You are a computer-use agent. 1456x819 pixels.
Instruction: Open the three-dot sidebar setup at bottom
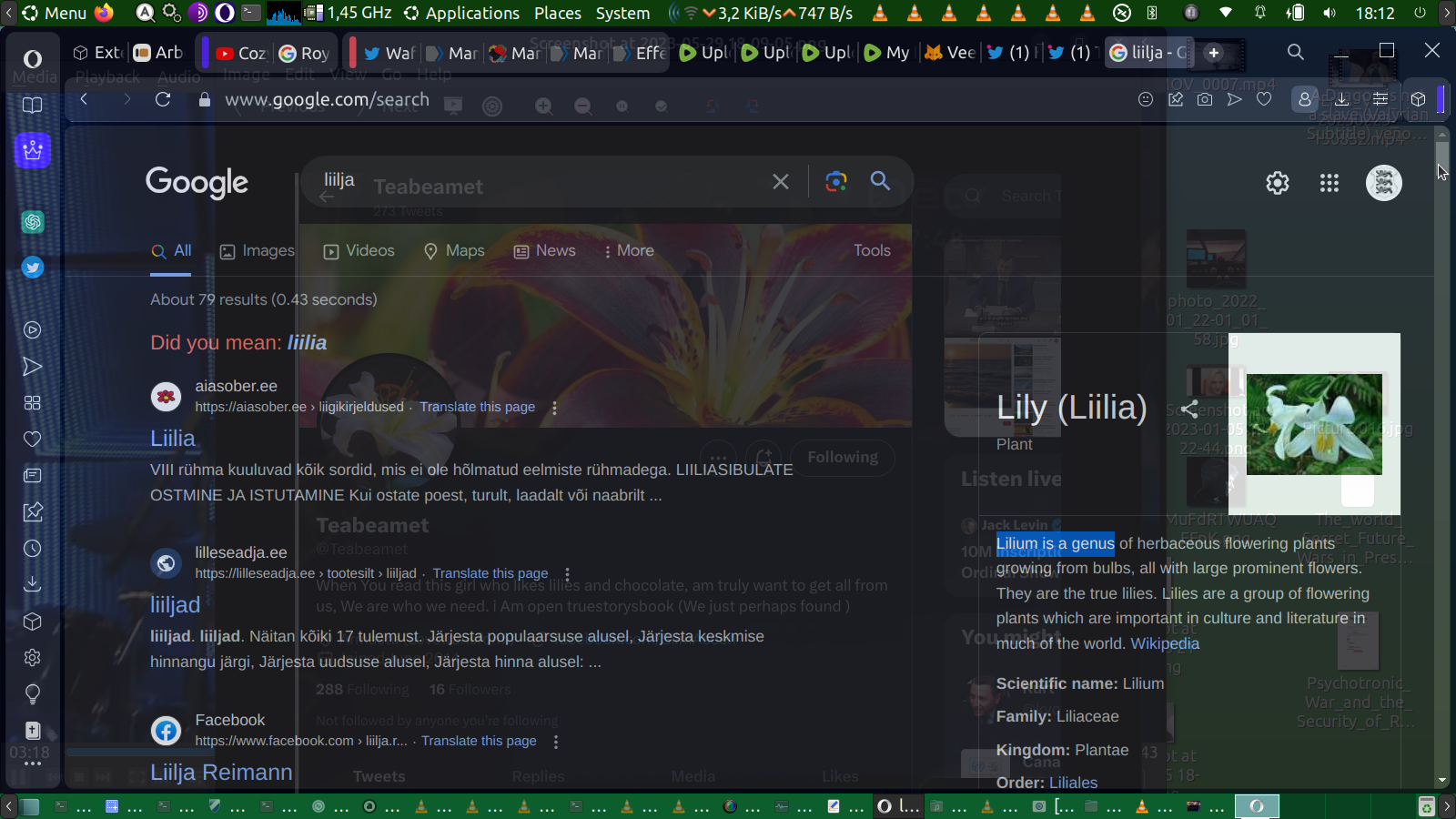point(33,763)
